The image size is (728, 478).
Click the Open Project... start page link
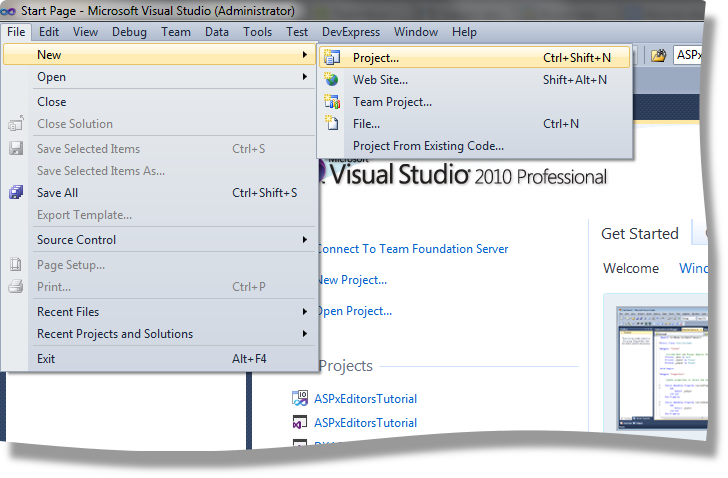(355, 311)
